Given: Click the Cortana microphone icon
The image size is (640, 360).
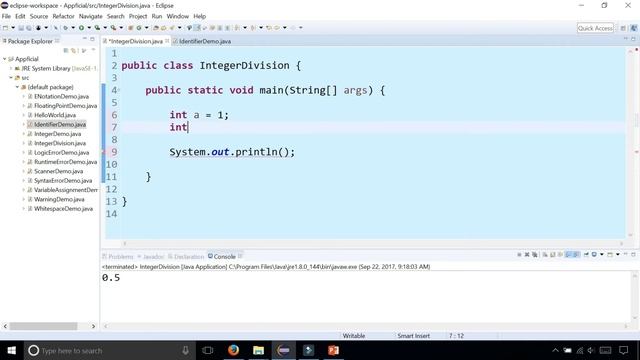Looking at the screenshot, I should click(185, 350).
